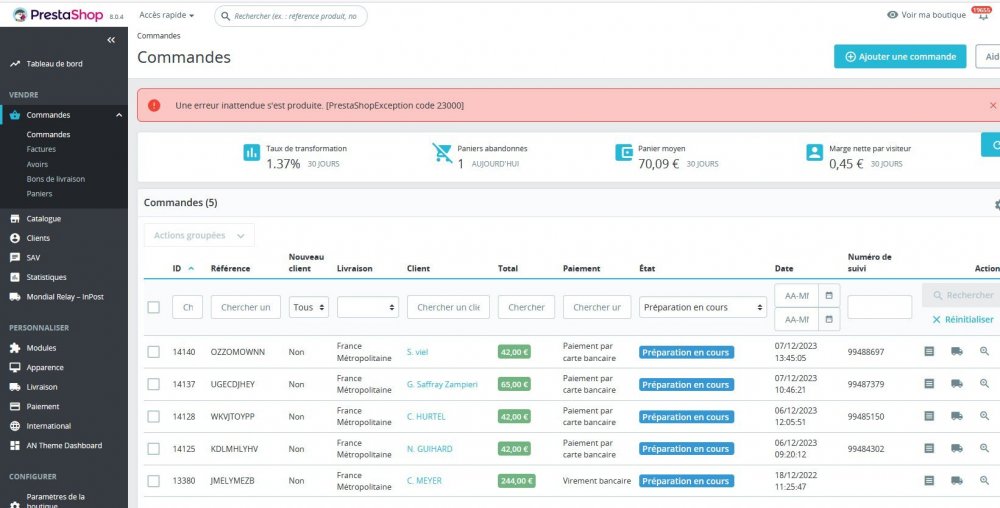Click Ajouter une commande button
1000x508 pixels.
point(900,56)
